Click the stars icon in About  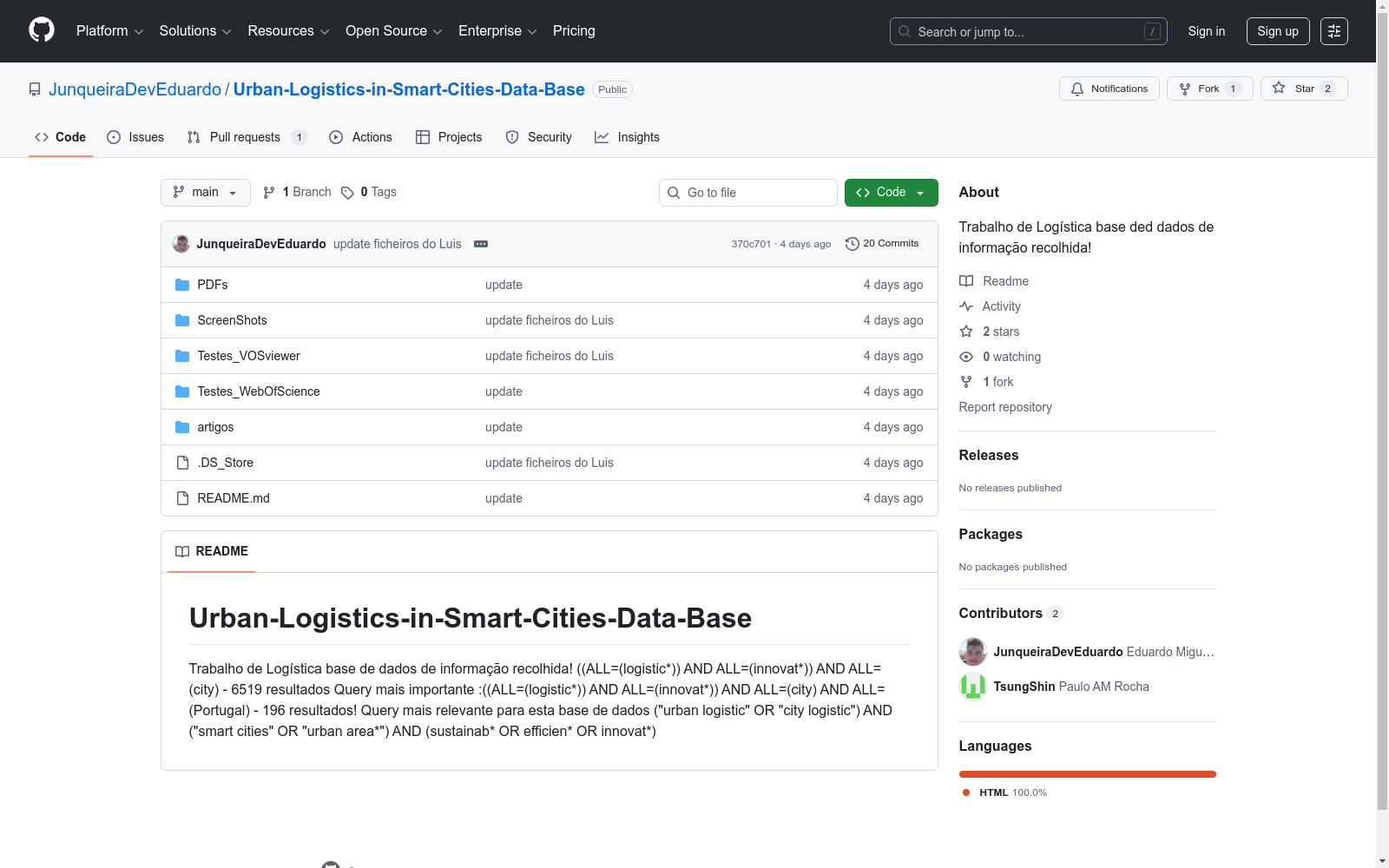click(x=966, y=332)
